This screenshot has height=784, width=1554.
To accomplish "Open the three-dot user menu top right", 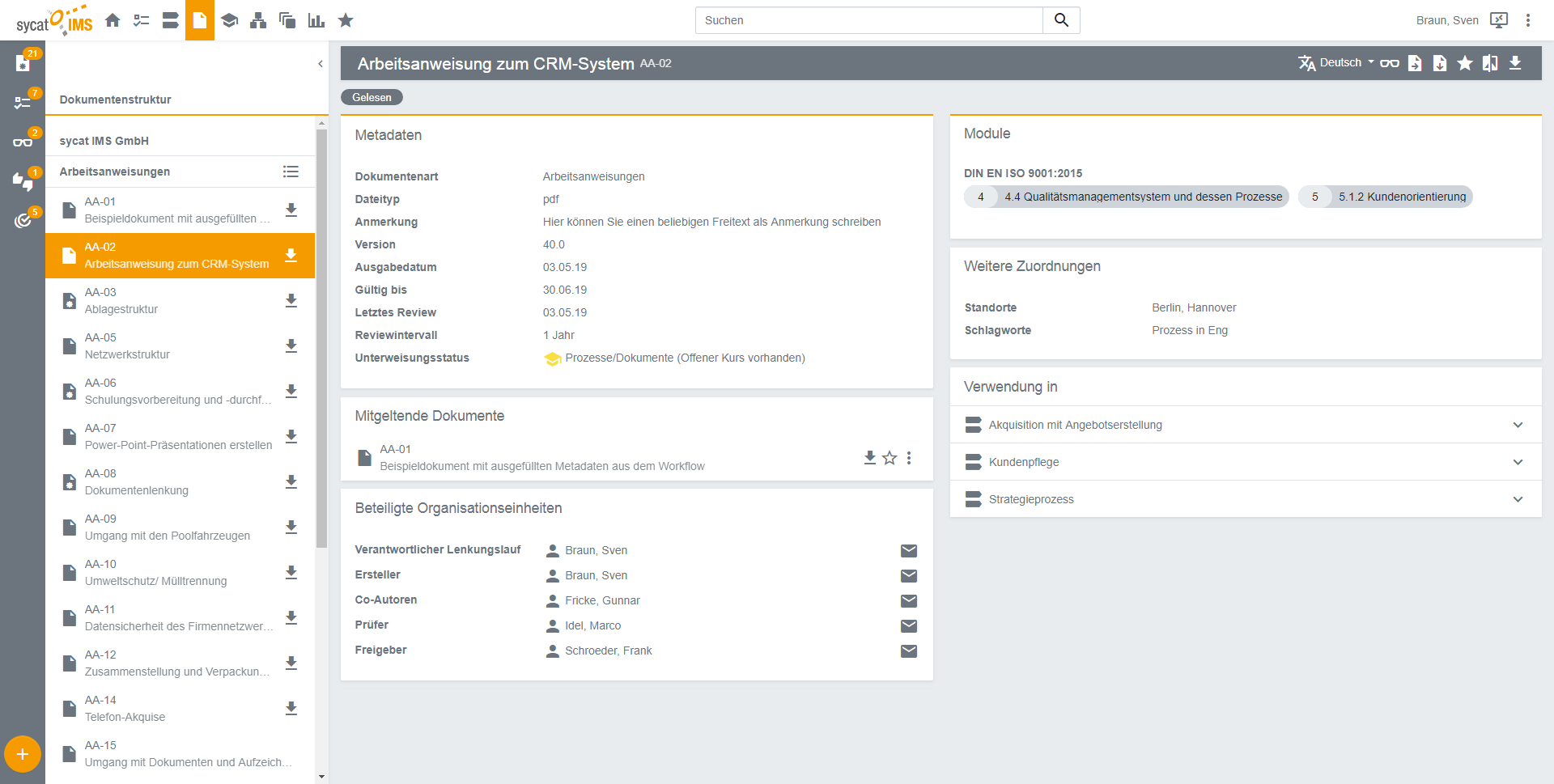I will tap(1528, 20).
